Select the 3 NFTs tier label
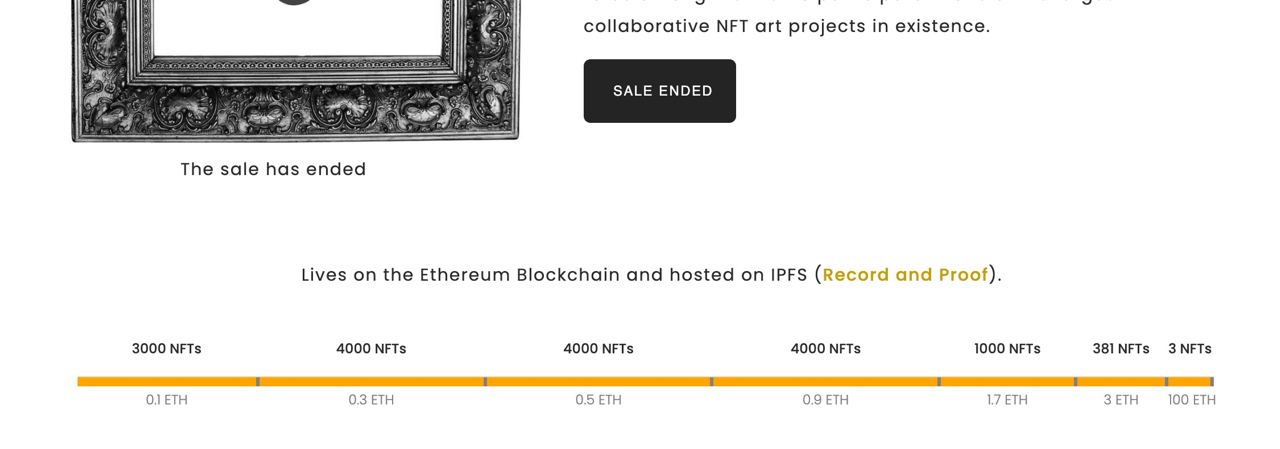This screenshot has height=449, width=1280. (x=1189, y=349)
